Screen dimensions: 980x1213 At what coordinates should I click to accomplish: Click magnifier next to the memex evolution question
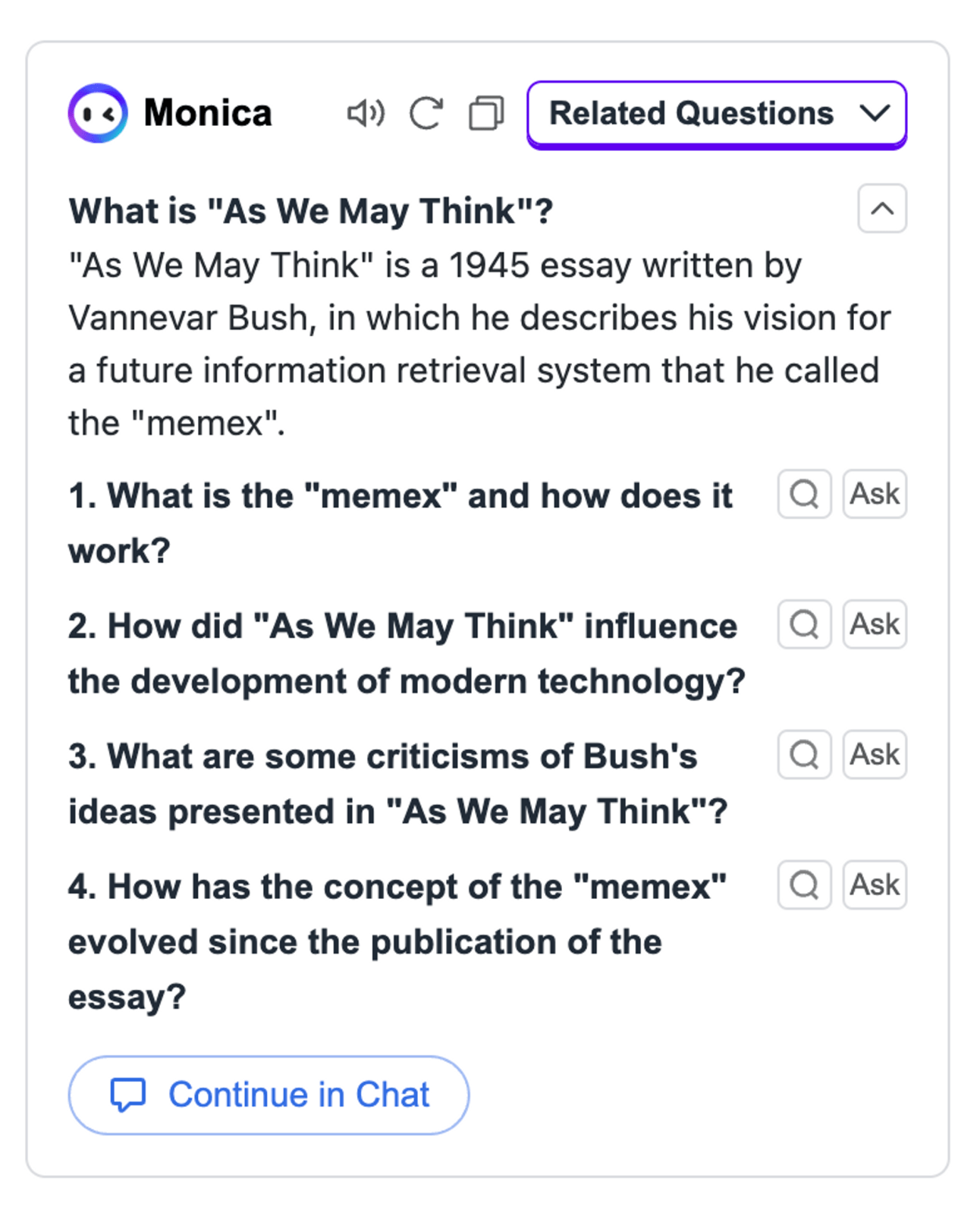(x=803, y=885)
